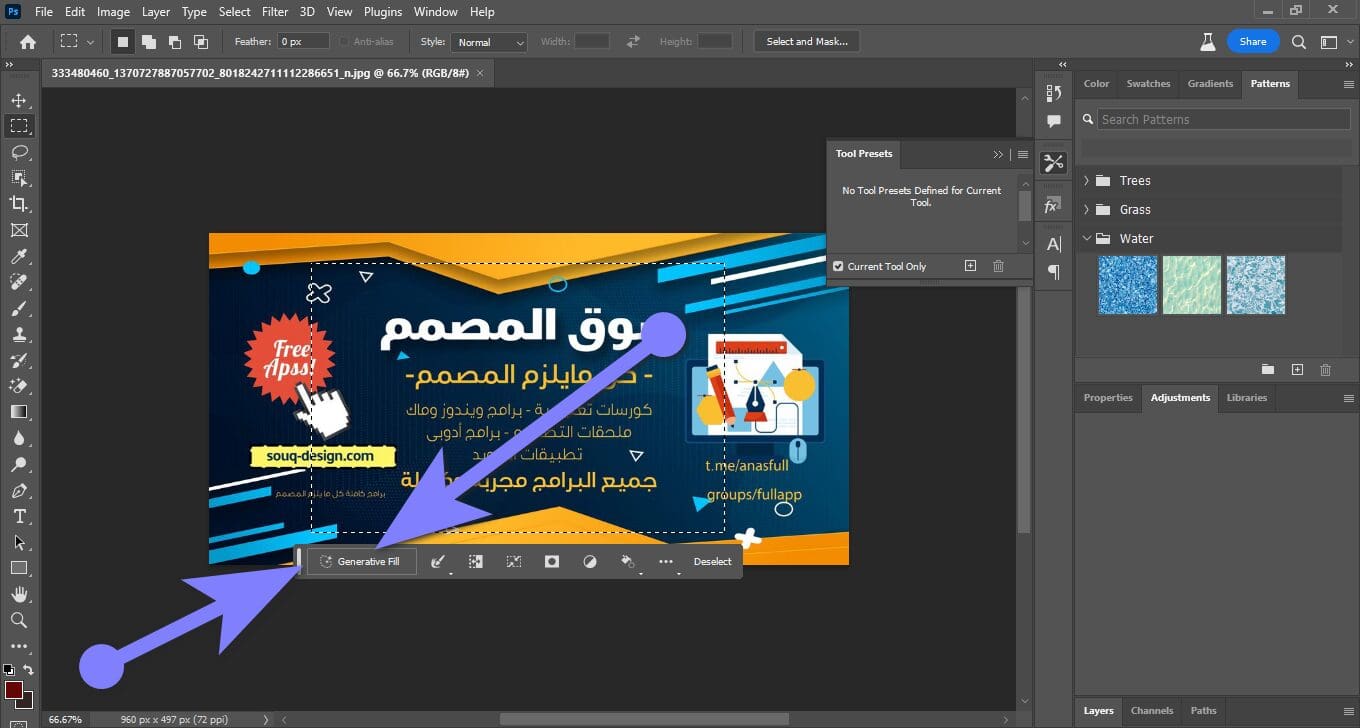This screenshot has width=1360, height=728.
Task: Click the blue Share button
Action: (x=1253, y=42)
